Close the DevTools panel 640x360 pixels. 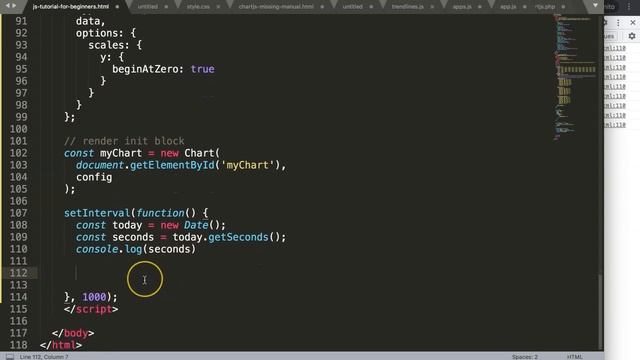633,23
